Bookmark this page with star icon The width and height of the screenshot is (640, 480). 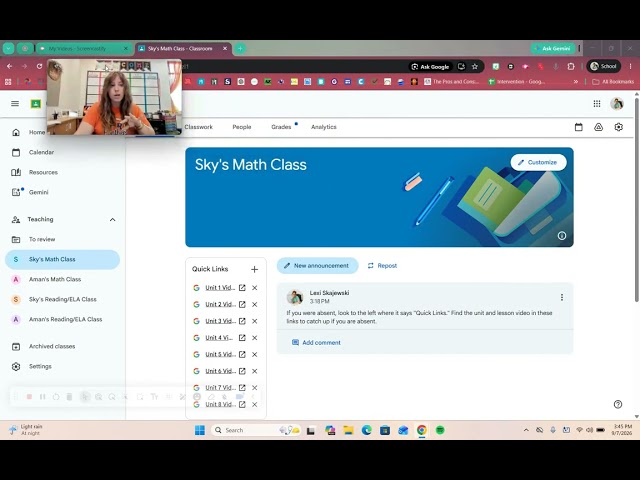[x=474, y=67]
